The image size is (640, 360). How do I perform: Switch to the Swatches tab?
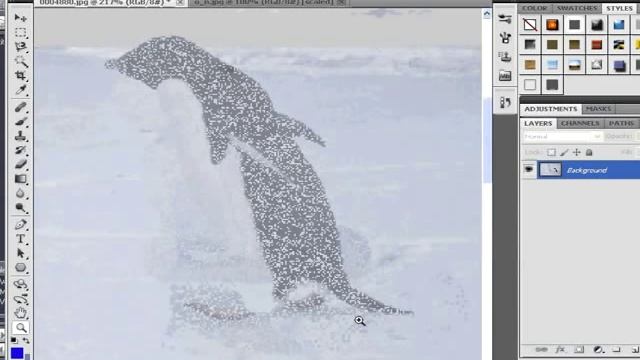click(x=577, y=8)
